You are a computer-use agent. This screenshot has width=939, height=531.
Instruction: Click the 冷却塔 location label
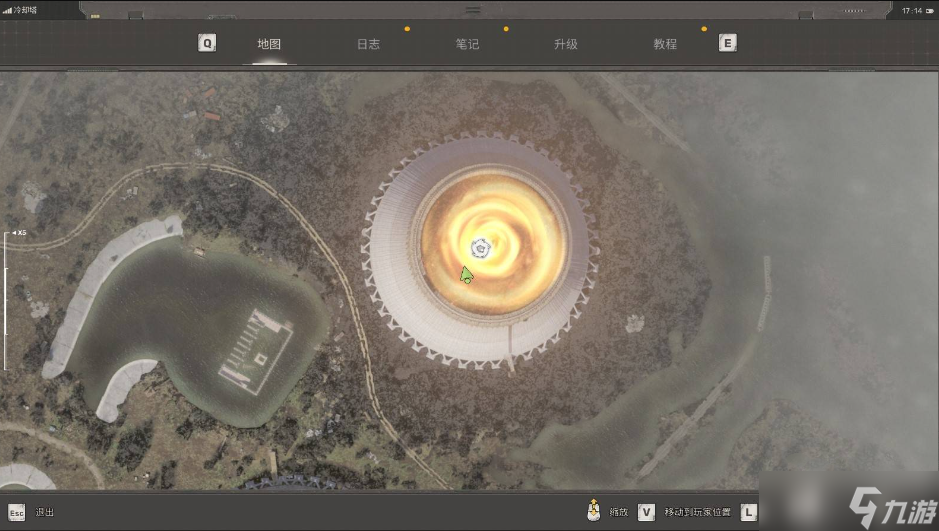[x=25, y=10]
